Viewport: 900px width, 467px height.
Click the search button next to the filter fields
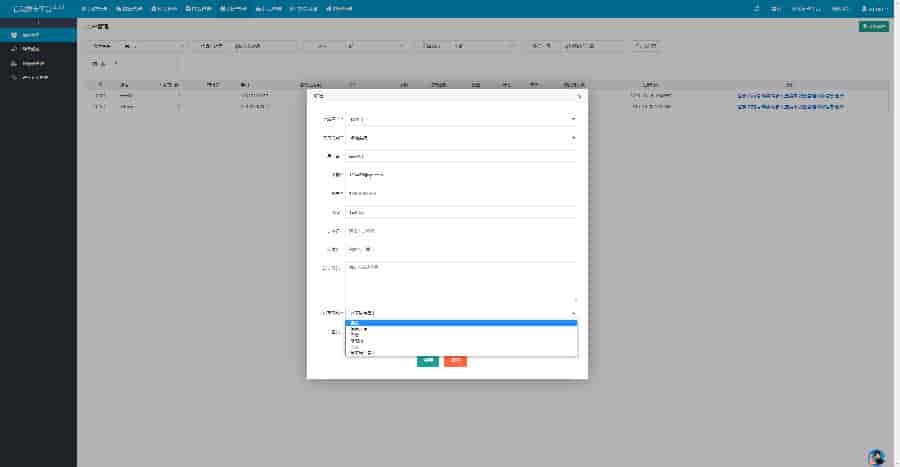[x=646, y=46]
